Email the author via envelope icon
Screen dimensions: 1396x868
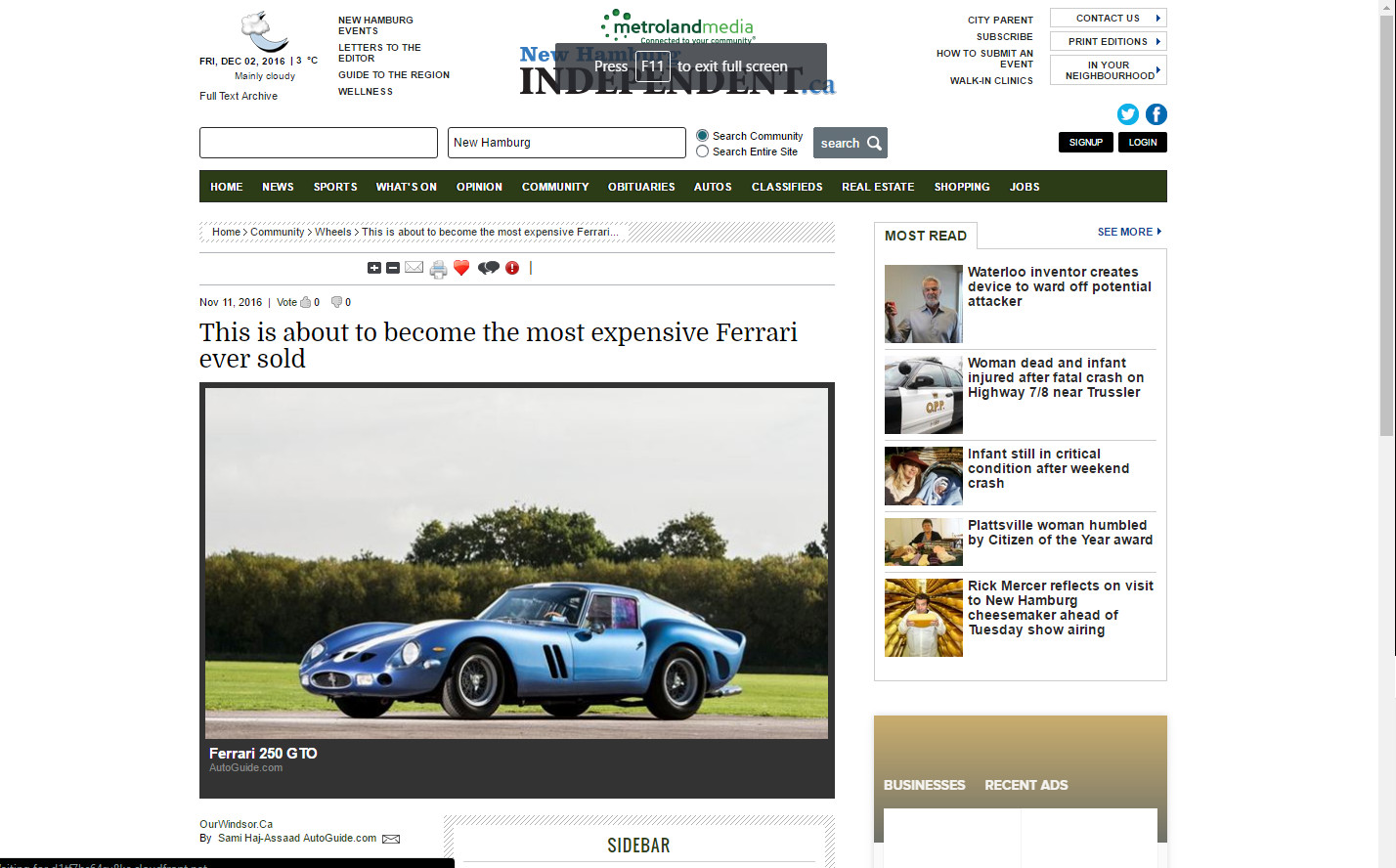[x=391, y=839]
